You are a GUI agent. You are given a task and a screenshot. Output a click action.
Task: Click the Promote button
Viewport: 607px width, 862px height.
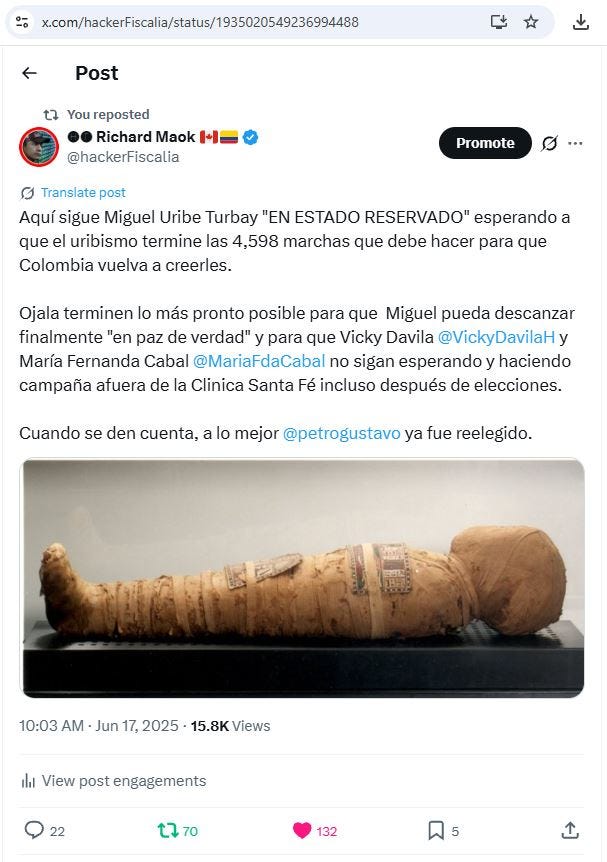click(x=485, y=143)
